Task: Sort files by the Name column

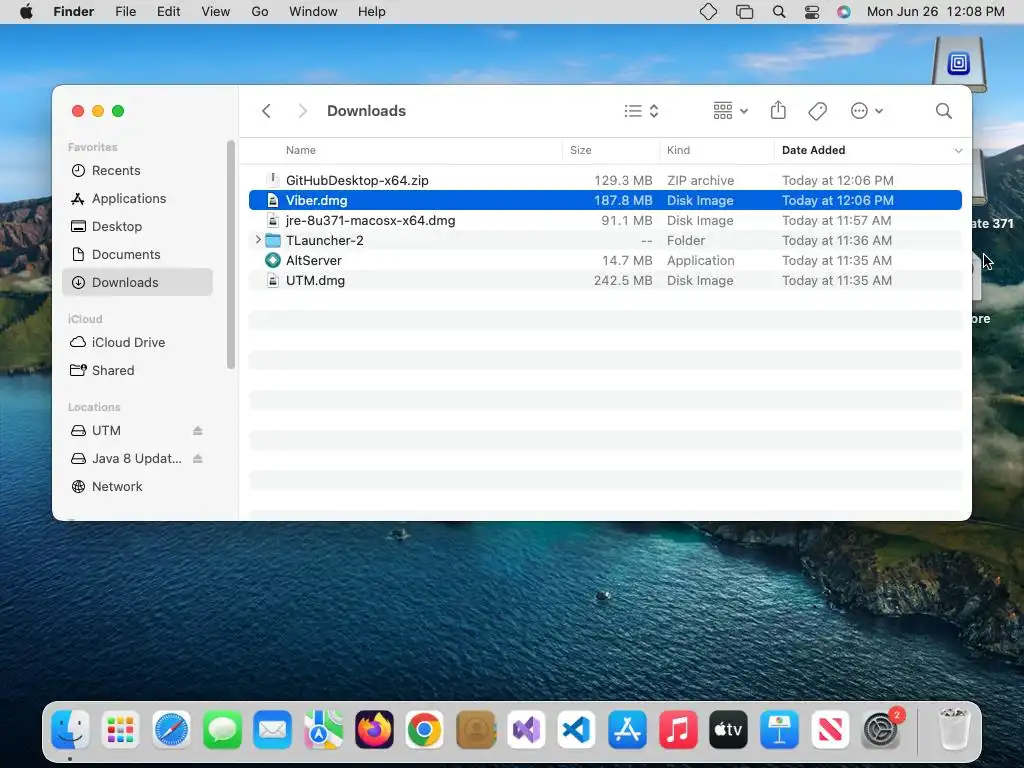Action: (301, 150)
